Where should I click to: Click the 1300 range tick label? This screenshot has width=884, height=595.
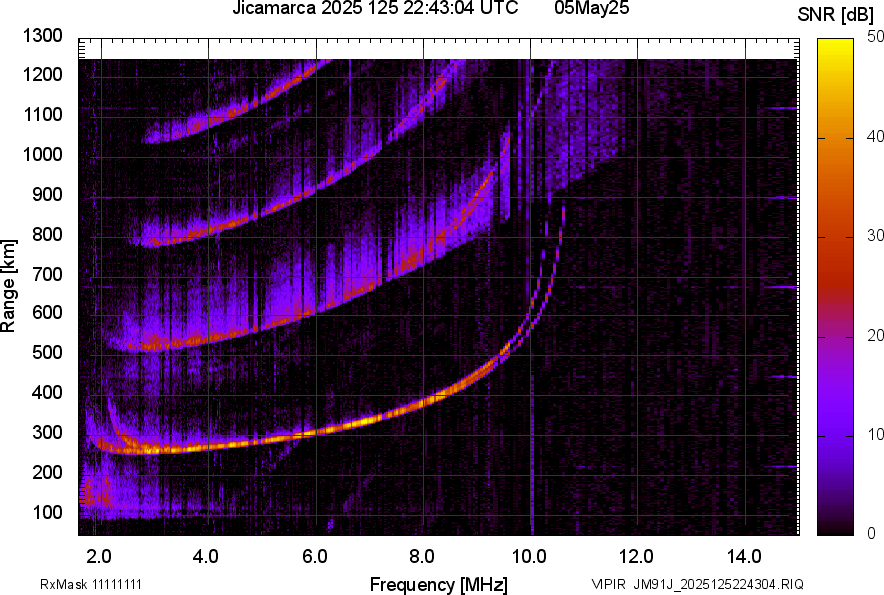[42, 36]
